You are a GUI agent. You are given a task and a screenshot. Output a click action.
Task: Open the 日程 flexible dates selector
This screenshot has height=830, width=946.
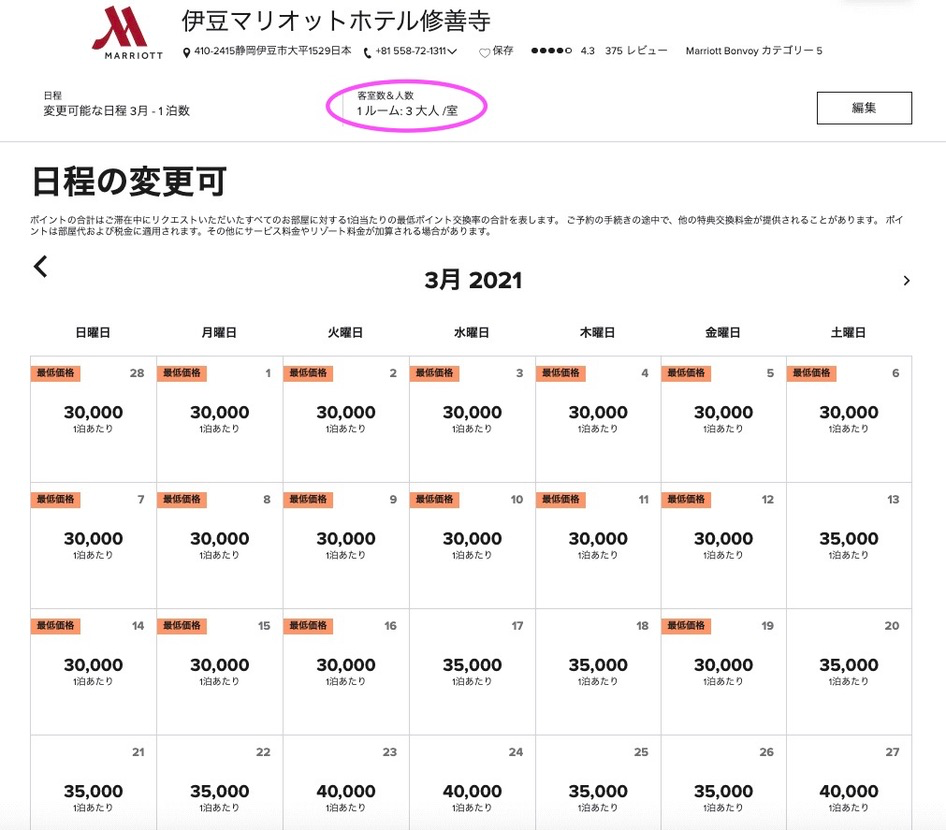[x=116, y=105]
